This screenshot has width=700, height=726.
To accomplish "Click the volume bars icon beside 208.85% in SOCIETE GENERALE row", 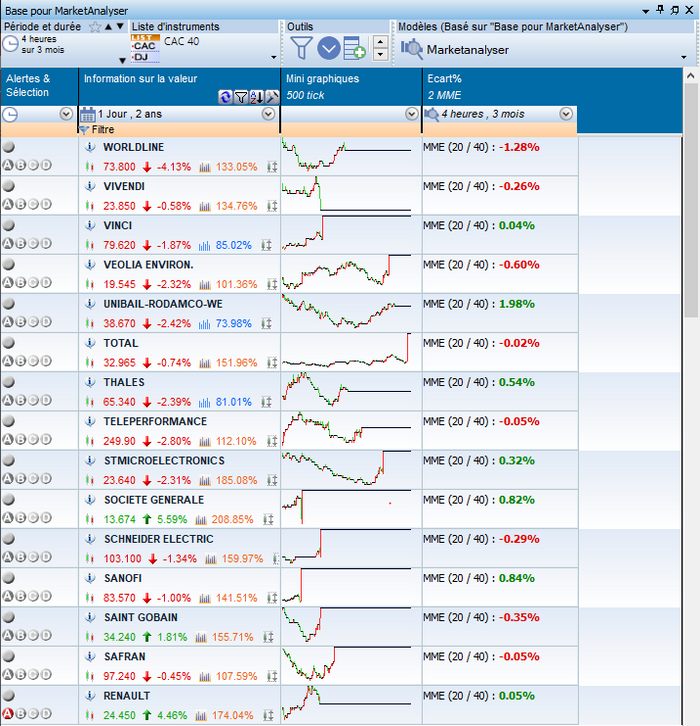I will [200, 520].
